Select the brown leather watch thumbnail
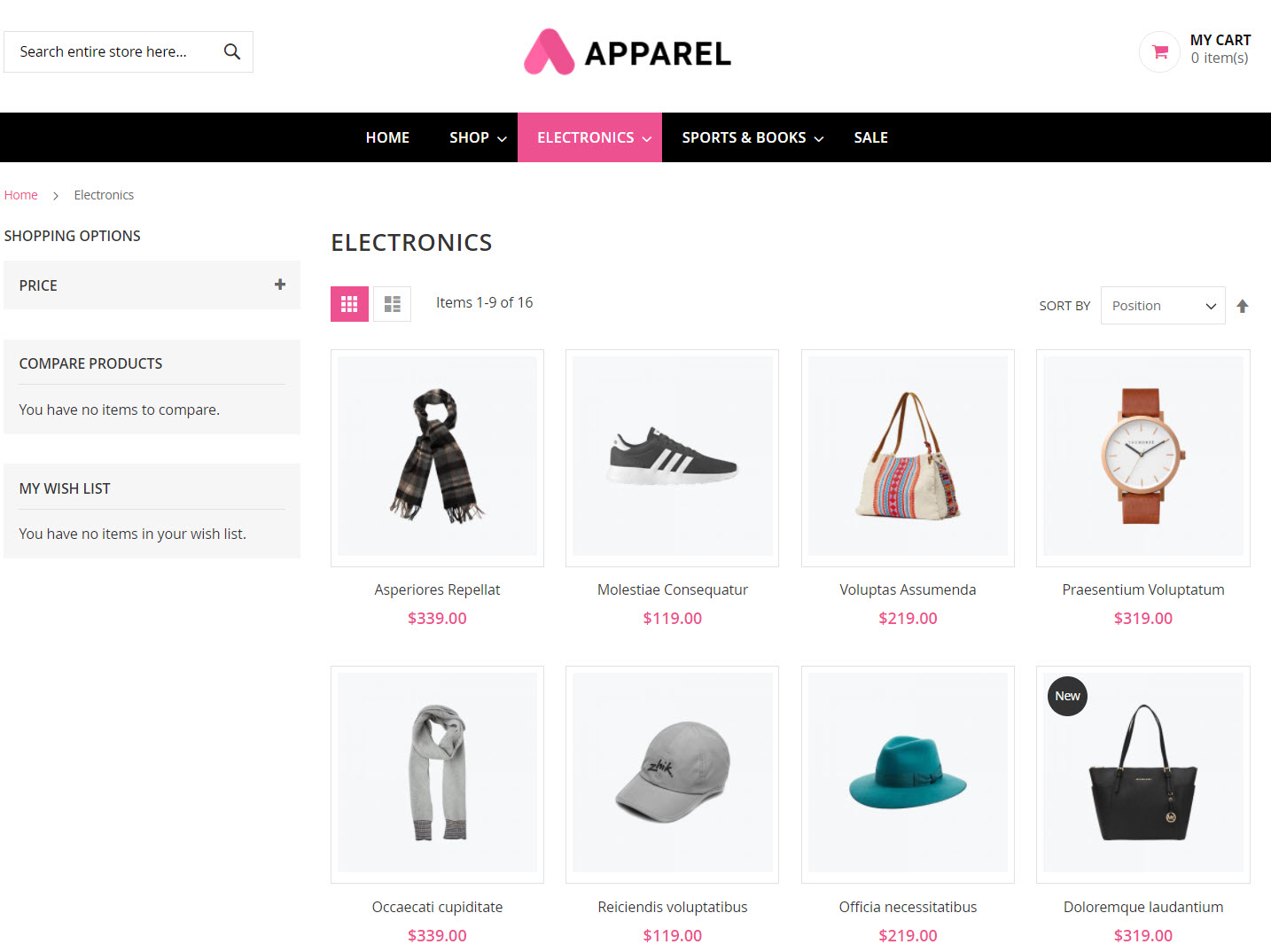Image resolution: width=1271 pixels, height=952 pixels. (x=1143, y=456)
